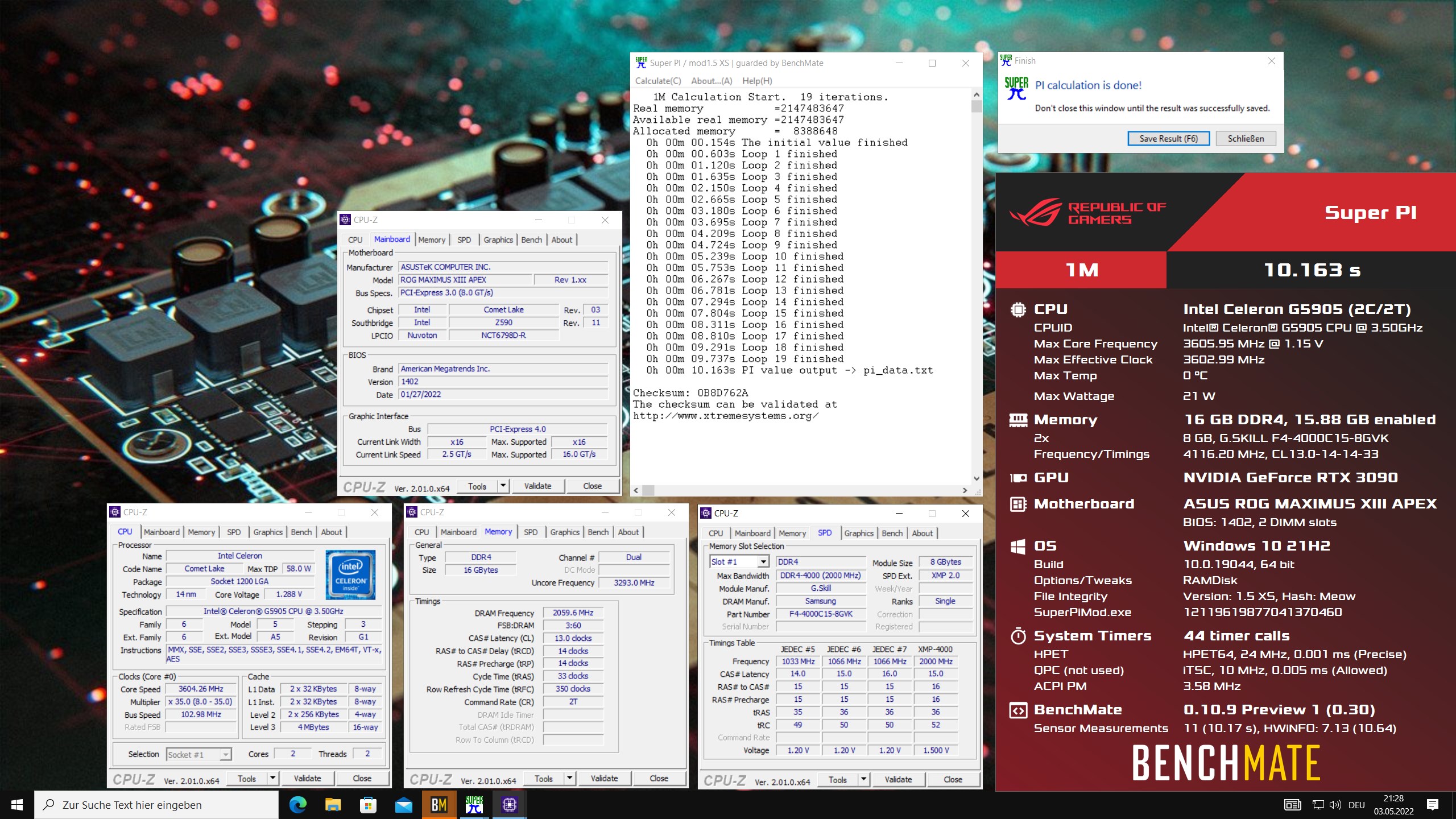Select the SPD tab in the CPU-Z CPU window
1456x819 pixels.
coord(234,532)
